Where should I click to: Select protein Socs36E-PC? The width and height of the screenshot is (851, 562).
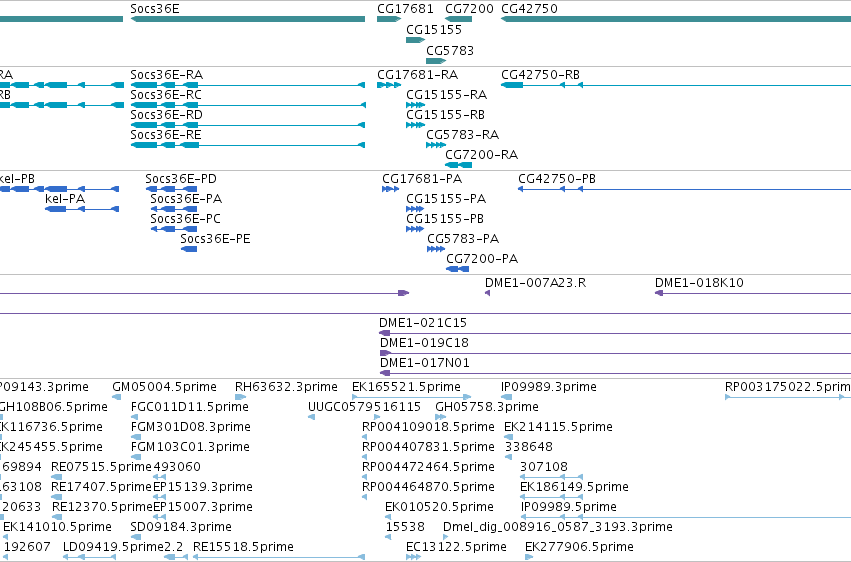(x=186, y=219)
